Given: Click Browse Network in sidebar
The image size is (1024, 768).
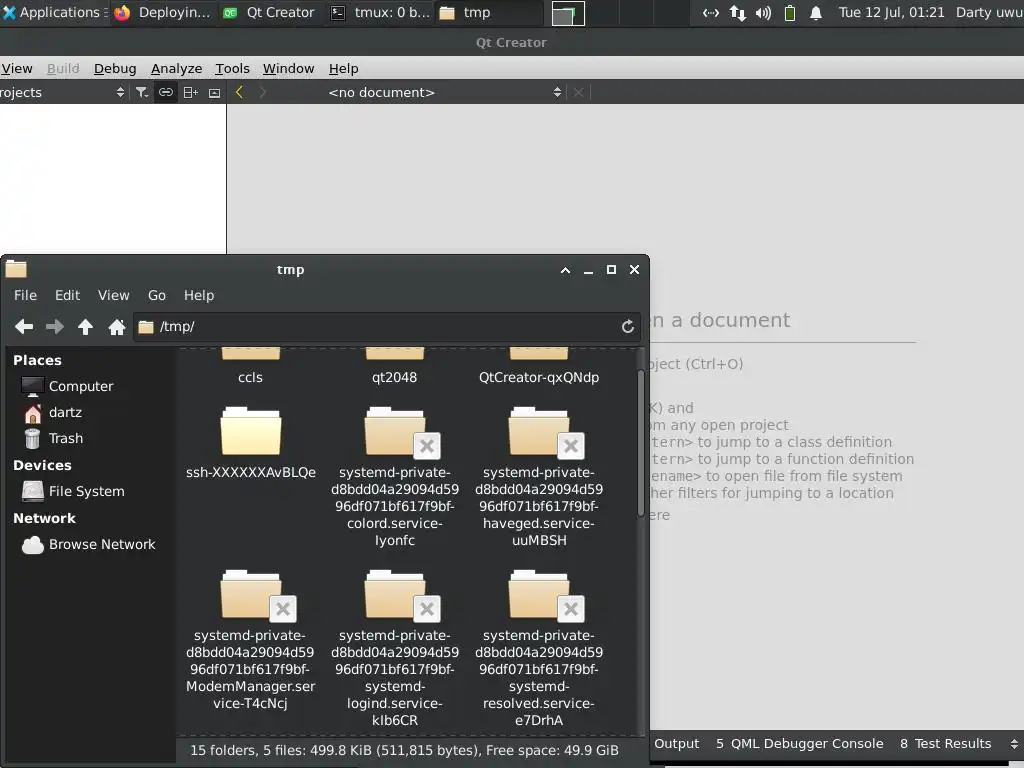Looking at the screenshot, I should tap(89, 544).
